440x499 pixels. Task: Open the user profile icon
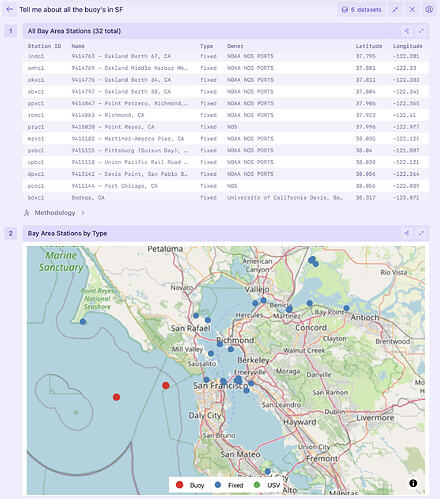429,10
